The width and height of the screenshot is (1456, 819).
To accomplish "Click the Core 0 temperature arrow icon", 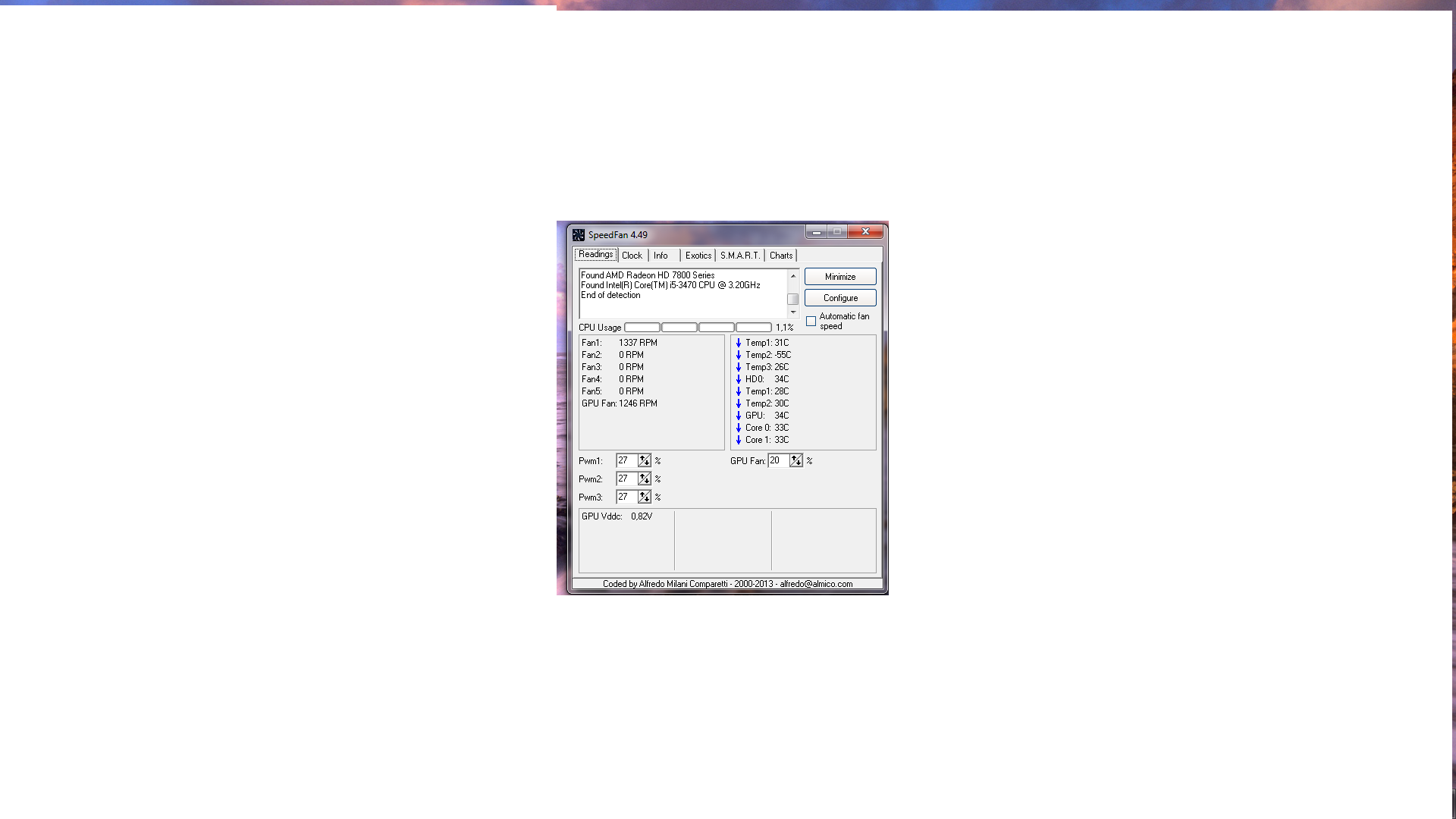I will (x=739, y=428).
